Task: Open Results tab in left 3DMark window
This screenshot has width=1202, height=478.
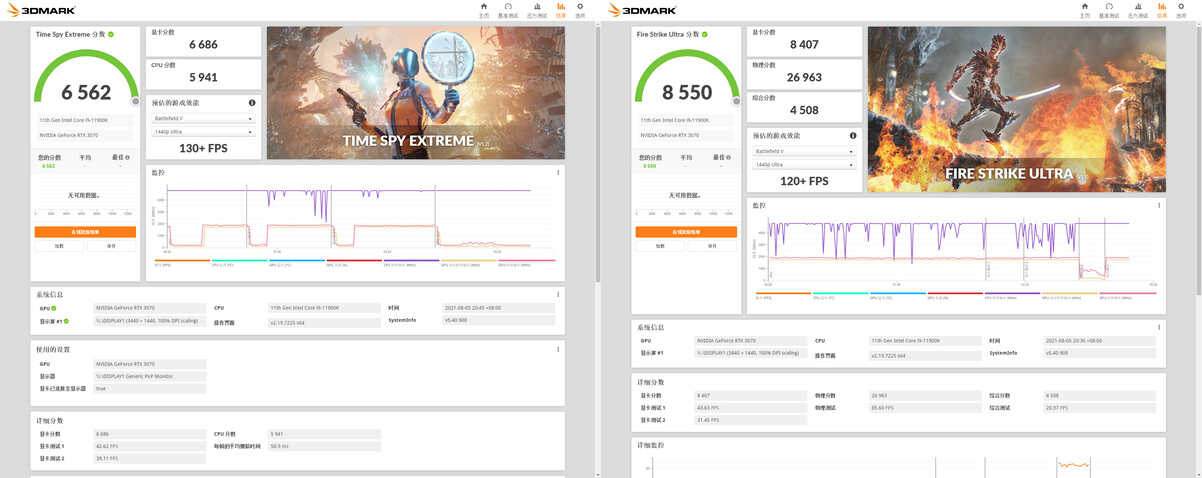Action: [560, 10]
